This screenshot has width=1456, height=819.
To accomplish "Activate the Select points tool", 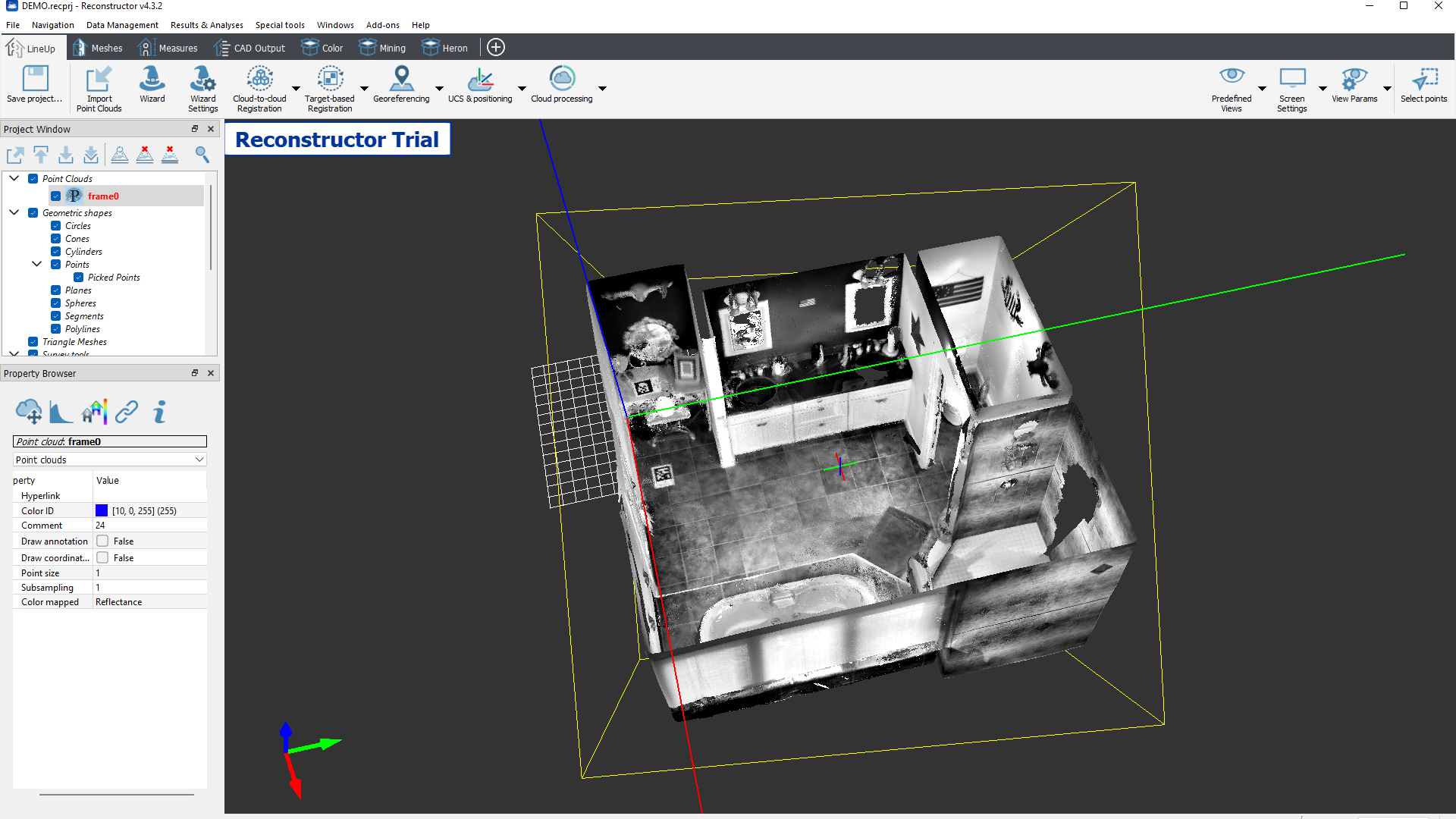I will tap(1423, 79).
